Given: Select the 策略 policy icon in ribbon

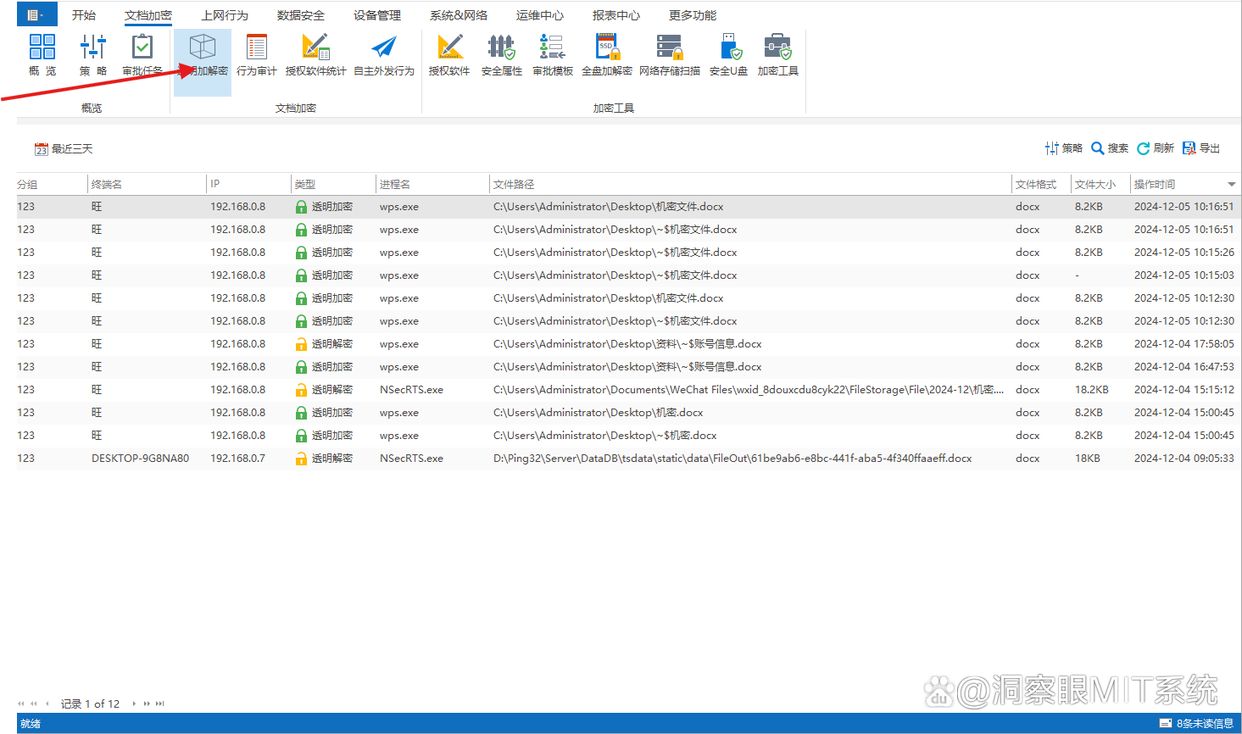Looking at the screenshot, I should 93,55.
